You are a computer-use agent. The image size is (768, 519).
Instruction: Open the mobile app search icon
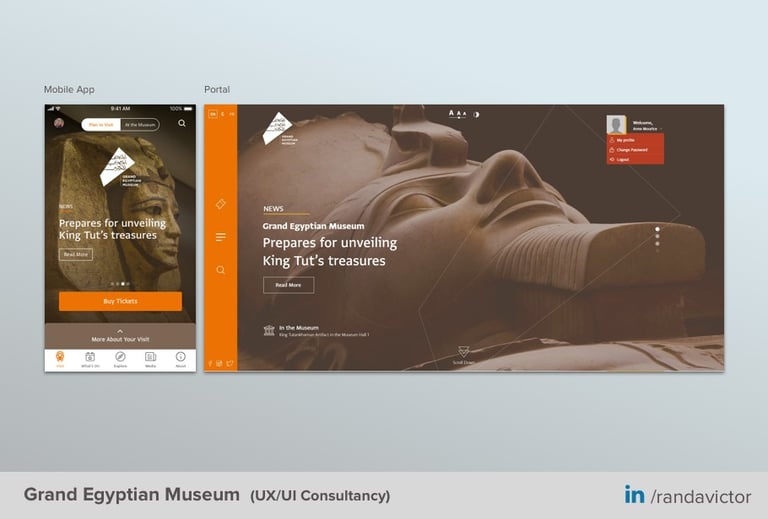coord(182,123)
